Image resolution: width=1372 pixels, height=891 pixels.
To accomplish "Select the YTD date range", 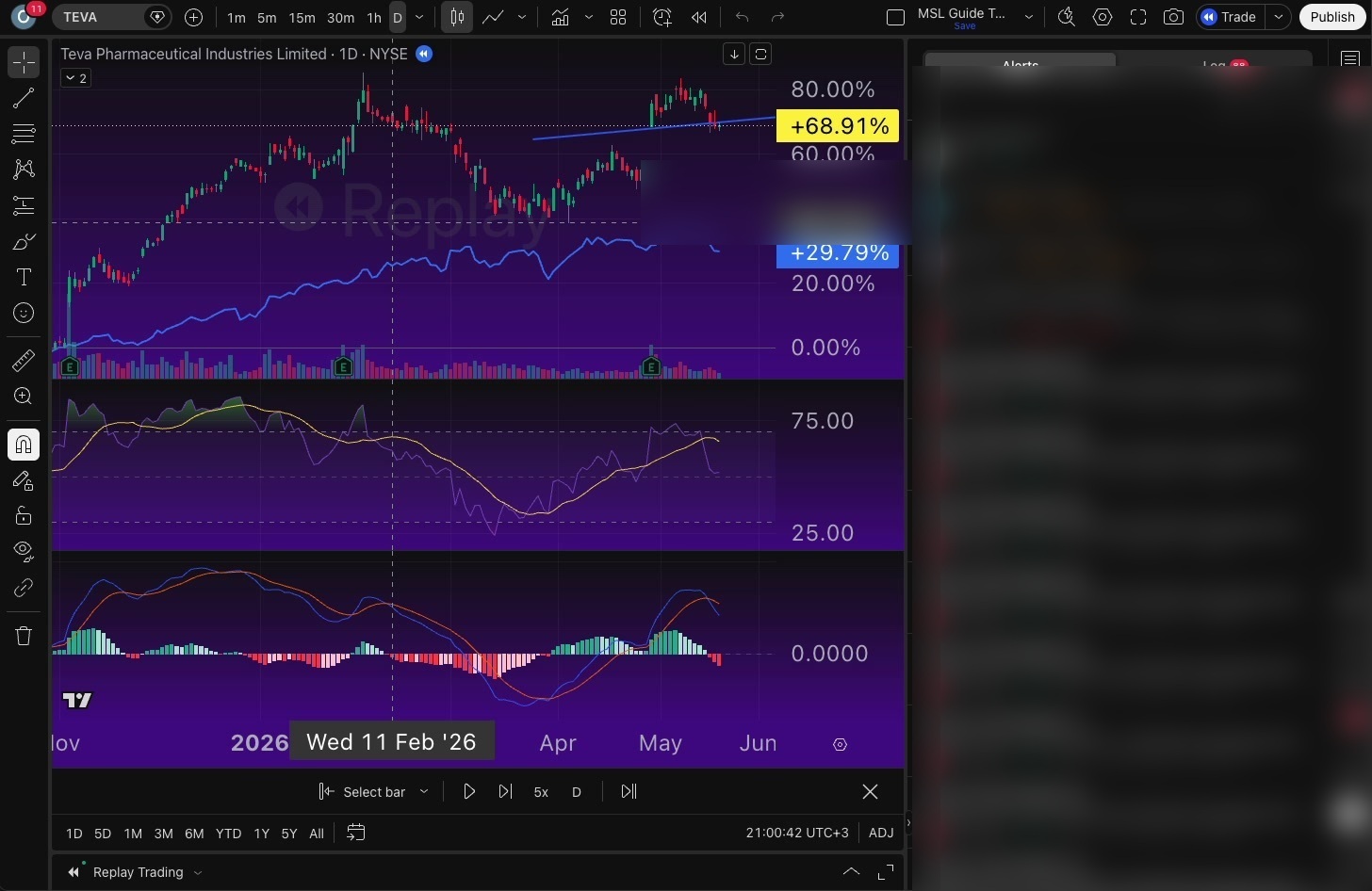I will 228,834.
